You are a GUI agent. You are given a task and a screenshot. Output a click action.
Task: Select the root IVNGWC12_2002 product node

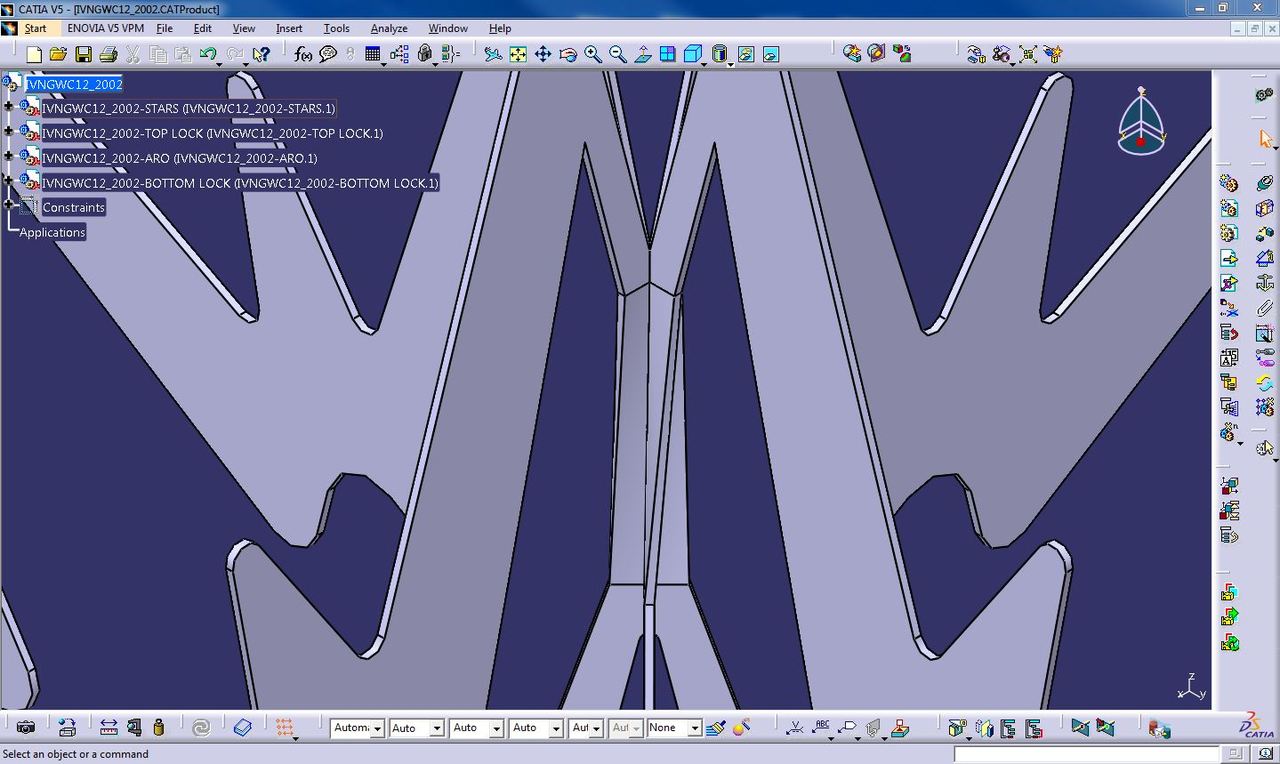tap(74, 84)
